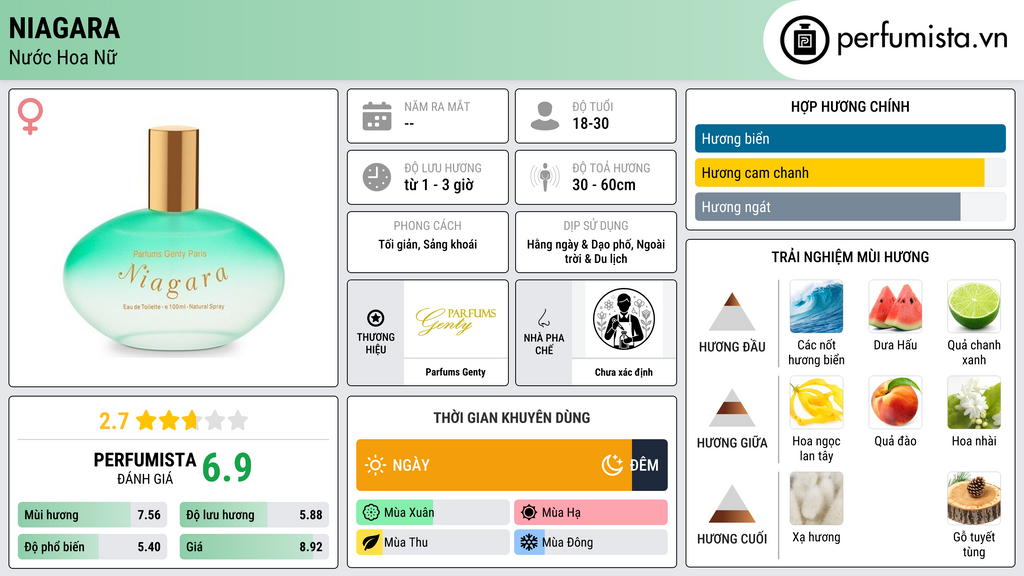Click the dark Đêm nighttime segment
The height and width of the screenshot is (576, 1024).
pos(650,465)
